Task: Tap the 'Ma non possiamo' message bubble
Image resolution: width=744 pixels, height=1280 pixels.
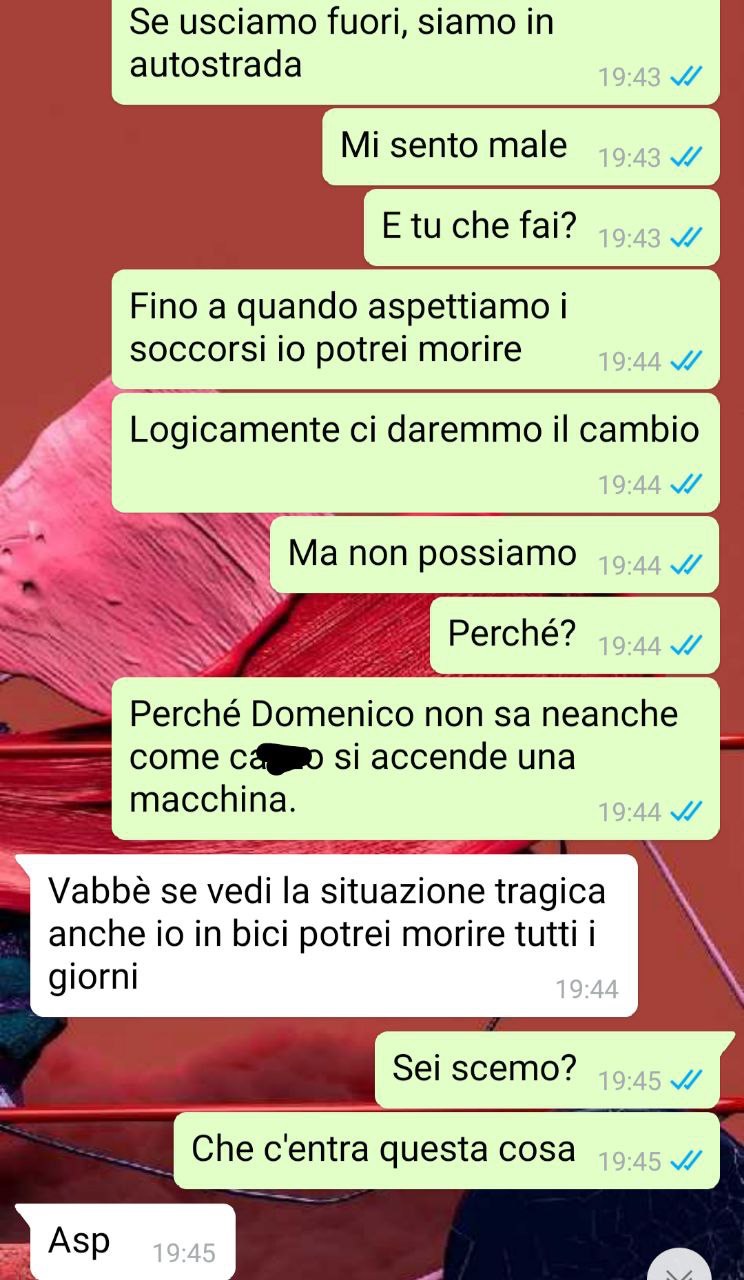Action: pyautogui.click(x=495, y=554)
